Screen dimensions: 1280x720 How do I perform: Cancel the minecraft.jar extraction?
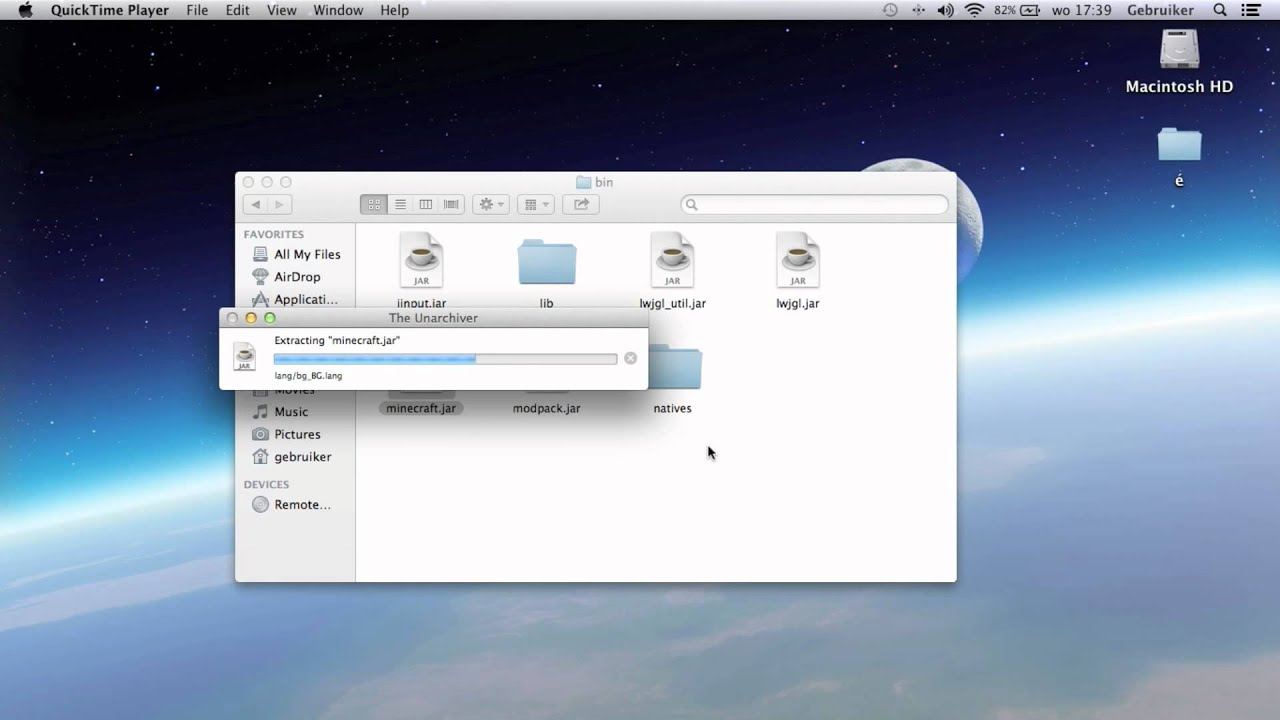tap(630, 358)
